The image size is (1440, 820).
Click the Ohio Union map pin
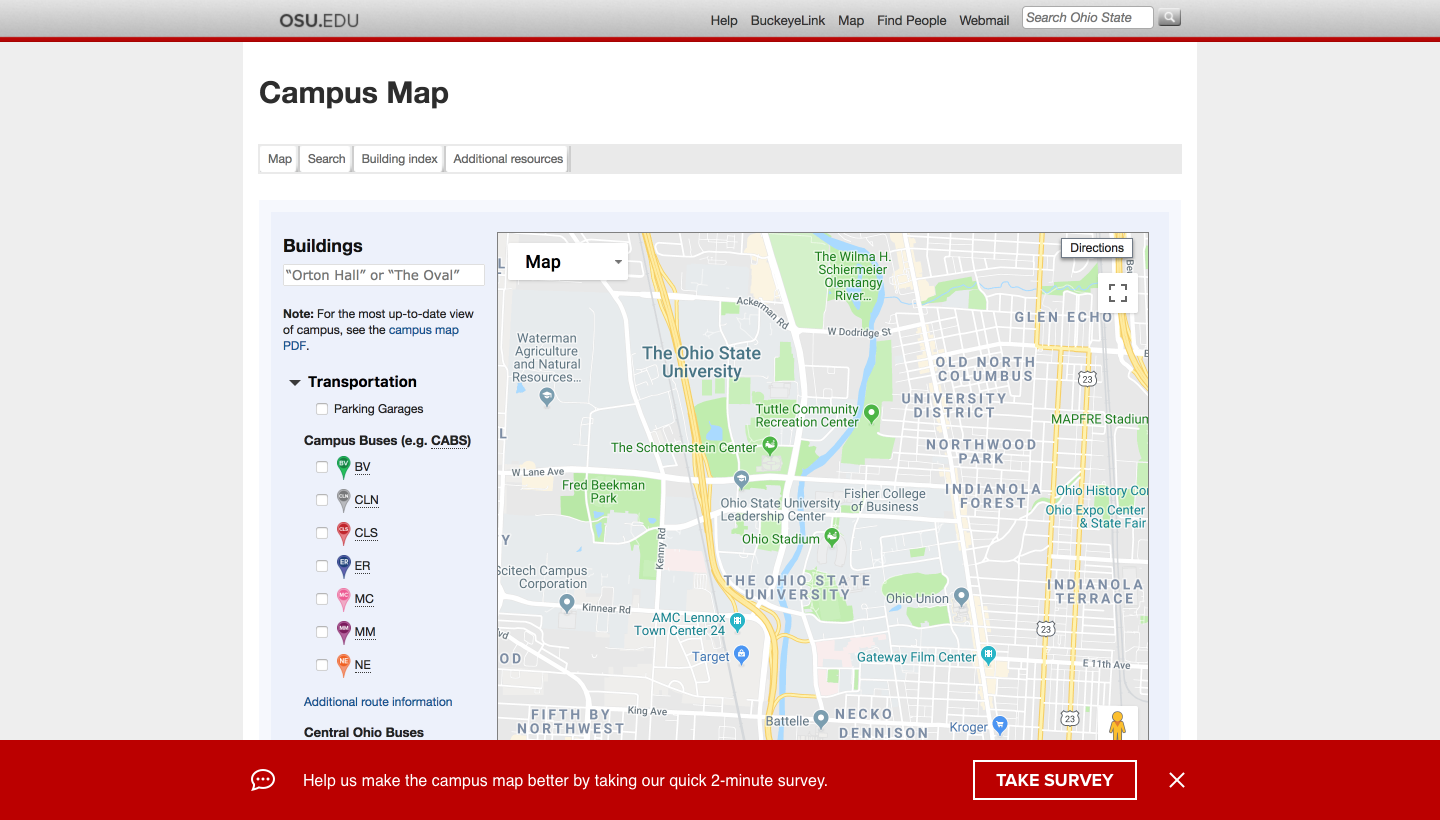click(961, 597)
